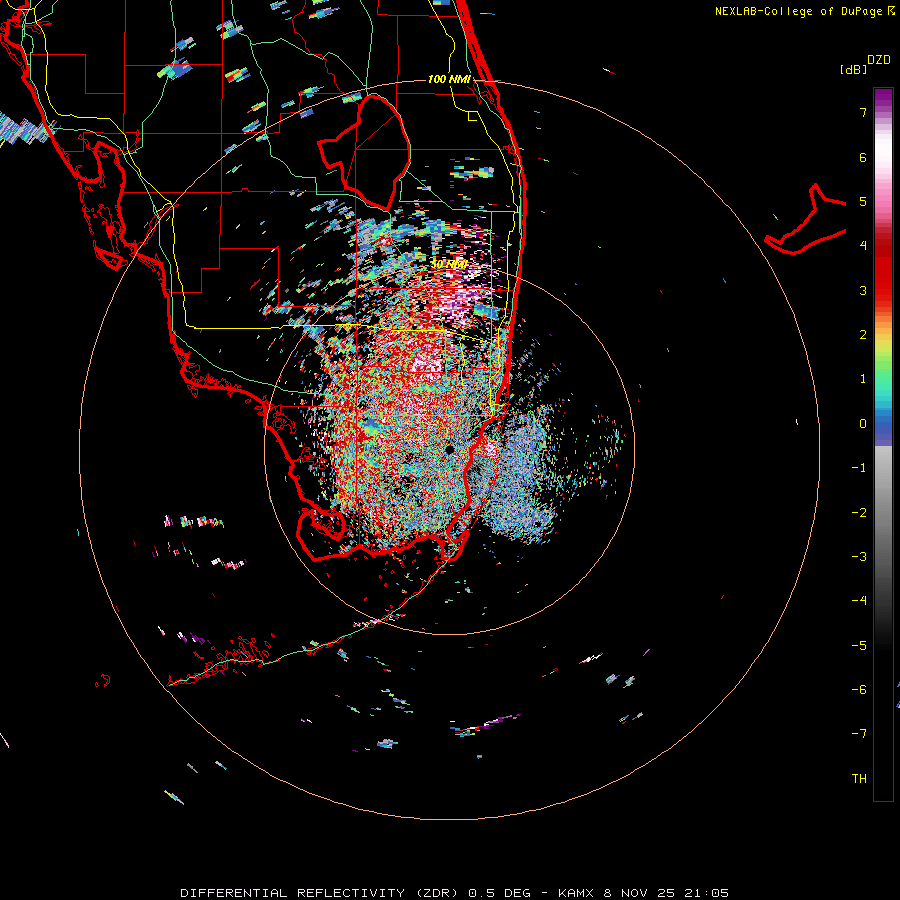Click the 2 dB tick on the scale
This screenshot has height=900, width=900.
863,335
